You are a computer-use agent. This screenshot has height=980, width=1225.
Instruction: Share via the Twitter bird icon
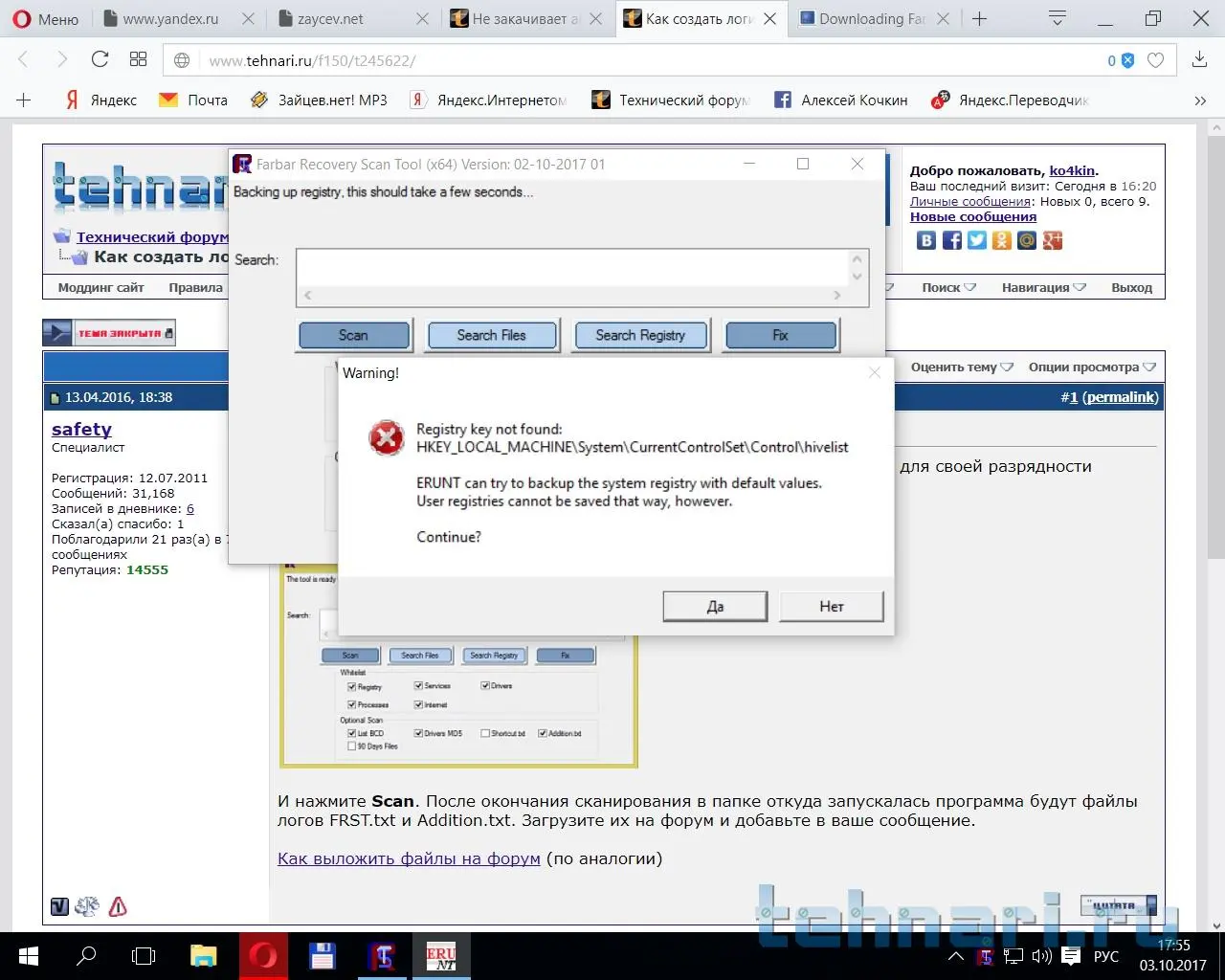tap(977, 240)
